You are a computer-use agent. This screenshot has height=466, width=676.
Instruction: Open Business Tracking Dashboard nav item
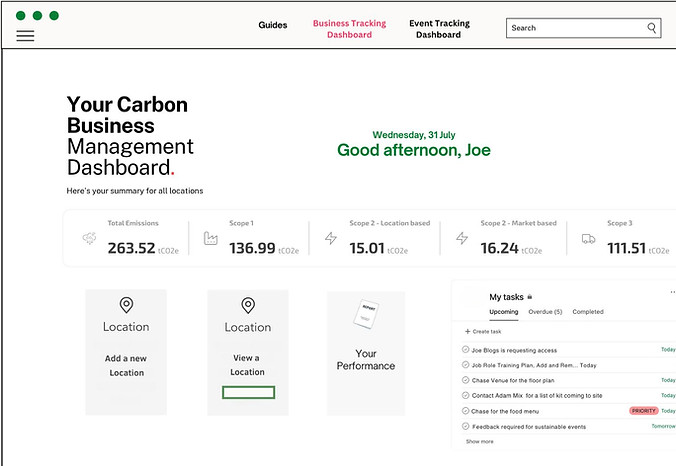(x=349, y=29)
